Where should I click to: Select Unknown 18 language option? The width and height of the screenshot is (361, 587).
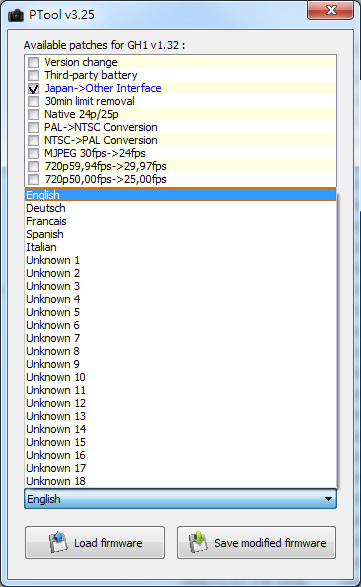click(x=180, y=481)
